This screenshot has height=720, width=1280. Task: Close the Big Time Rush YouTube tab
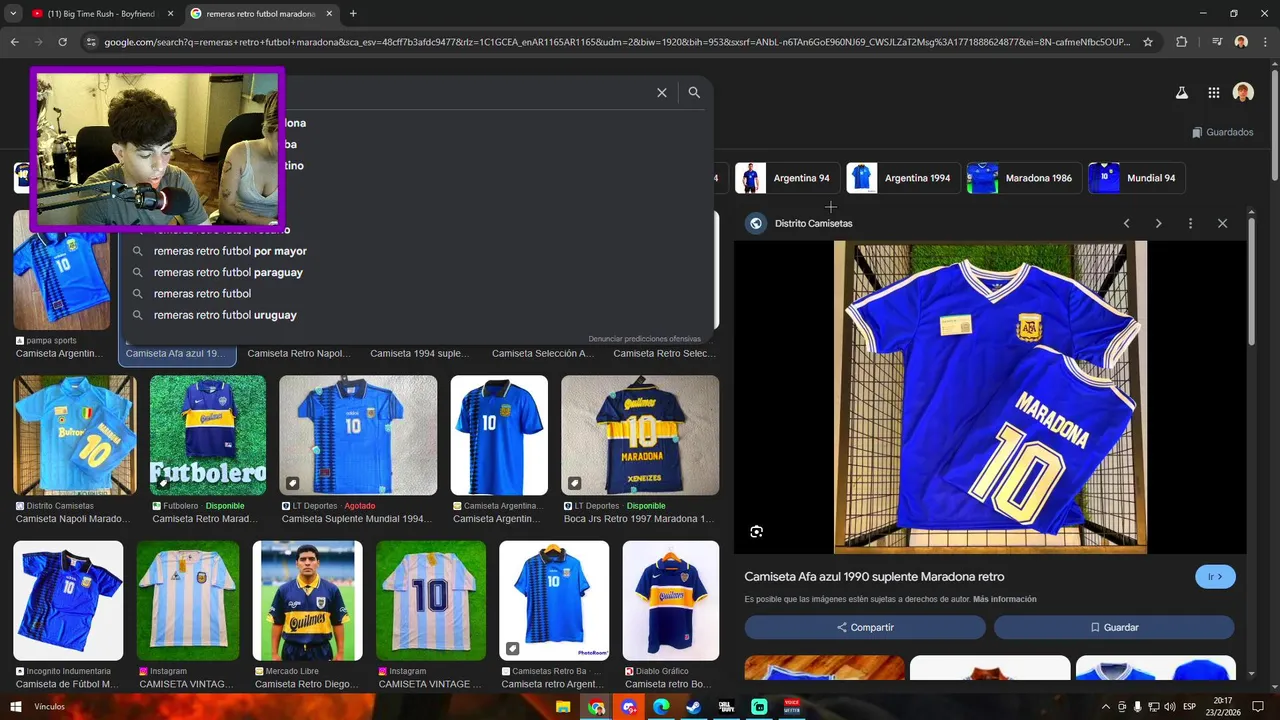click(x=170, y=14)
